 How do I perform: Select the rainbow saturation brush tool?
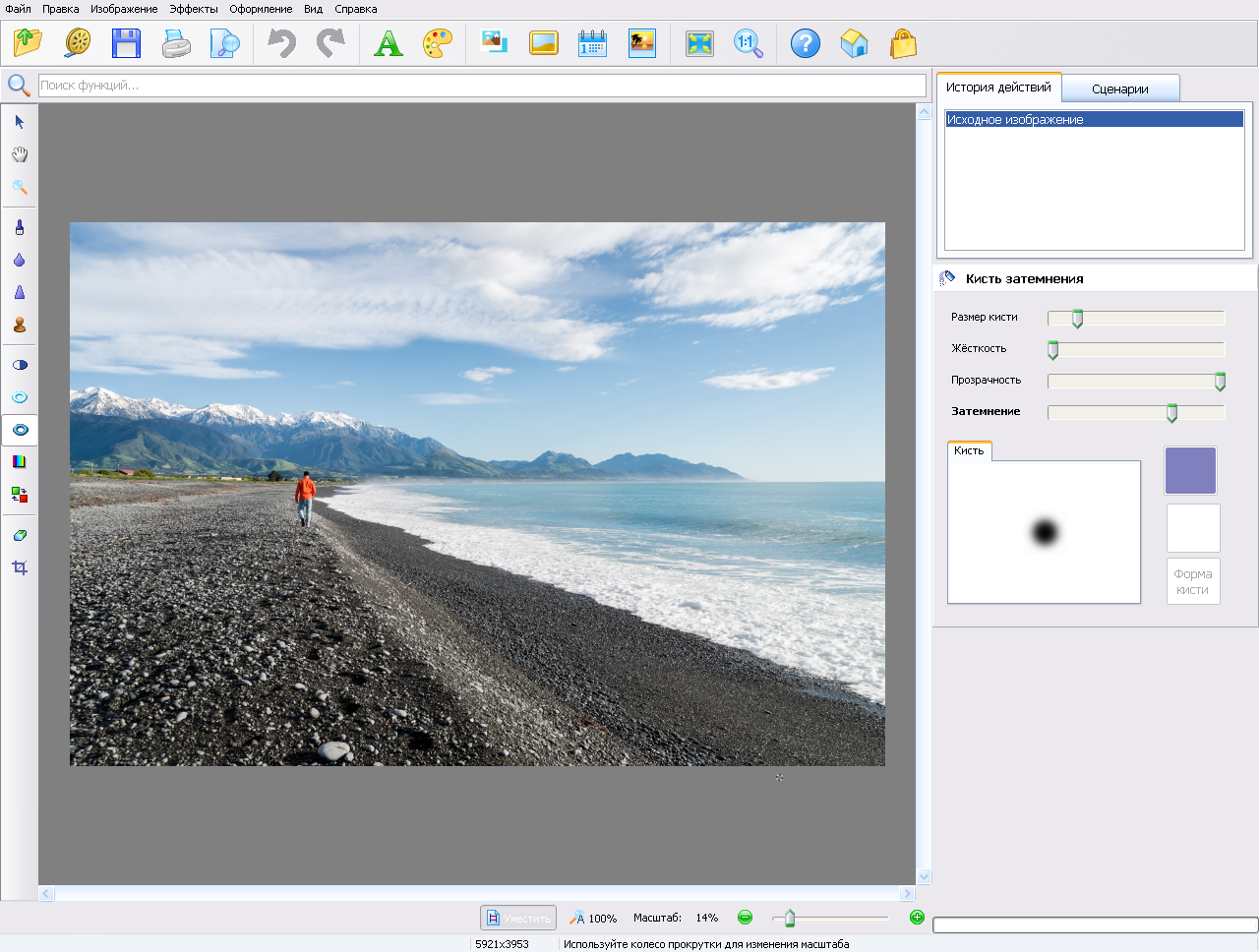20,461
